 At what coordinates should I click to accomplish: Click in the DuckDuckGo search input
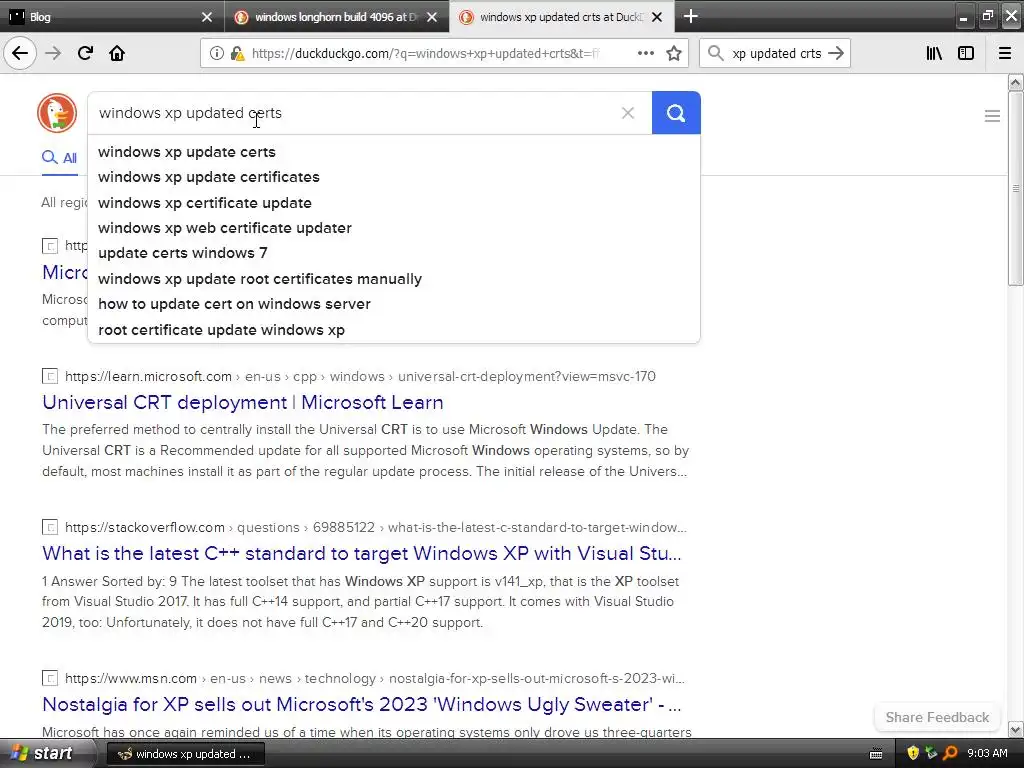[x=353, y=113]
